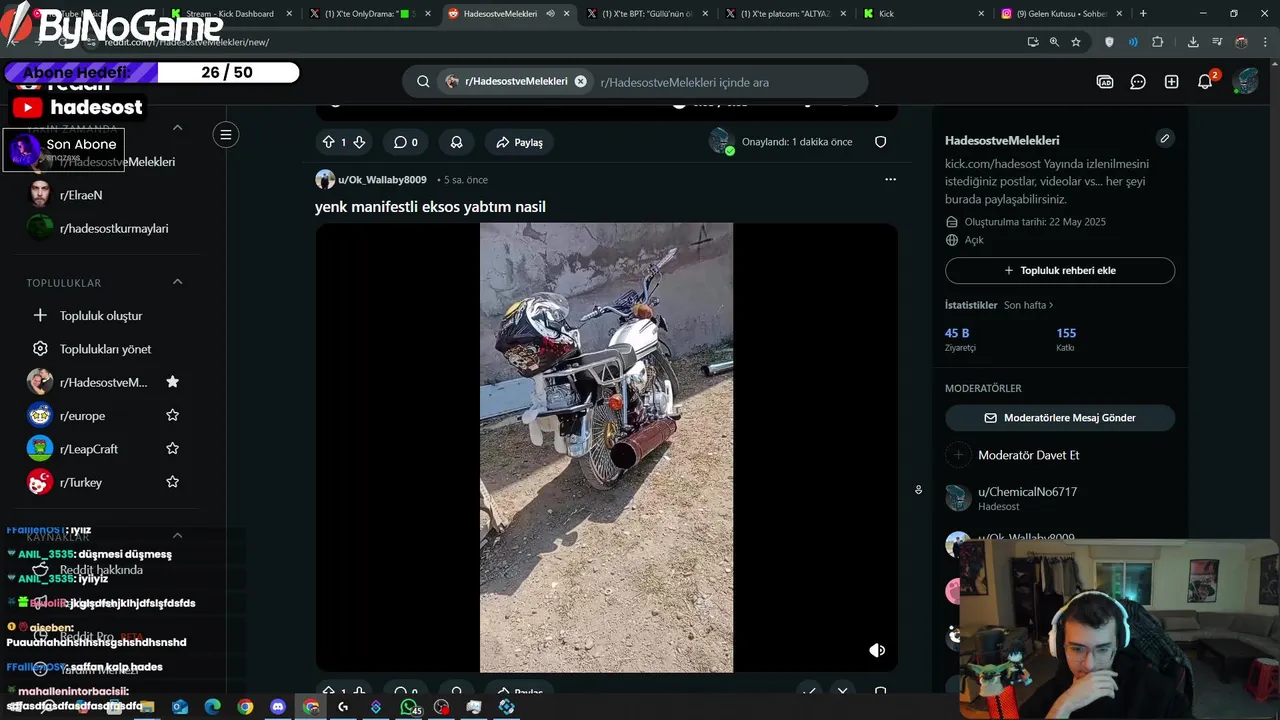The width and height of the screenshot is (1280, 720).
Task: Open r/hadesostkurmaylari from recent list
Action: coord(114,228)
